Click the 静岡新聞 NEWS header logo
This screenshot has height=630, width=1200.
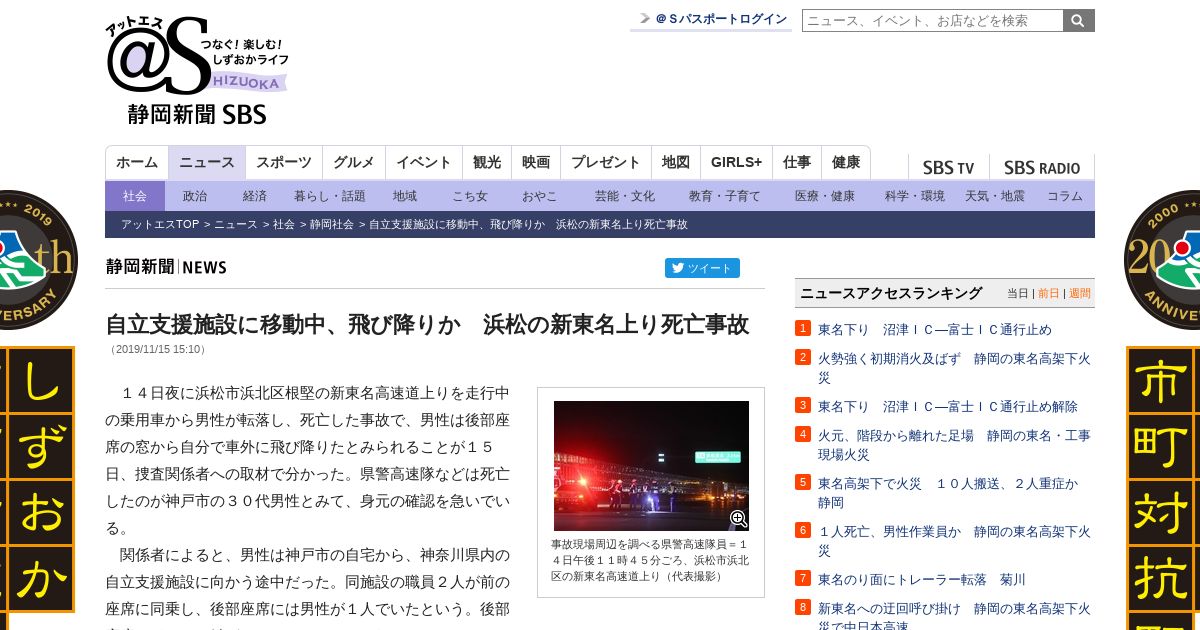click(x=166, y=267)
